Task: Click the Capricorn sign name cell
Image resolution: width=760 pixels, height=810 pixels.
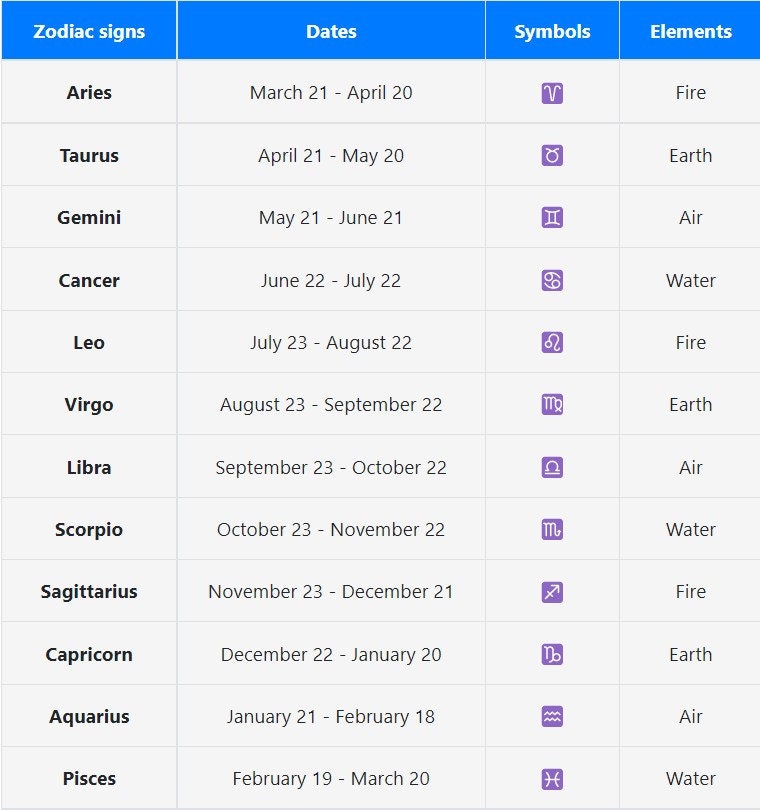Action: pos(89,655)
